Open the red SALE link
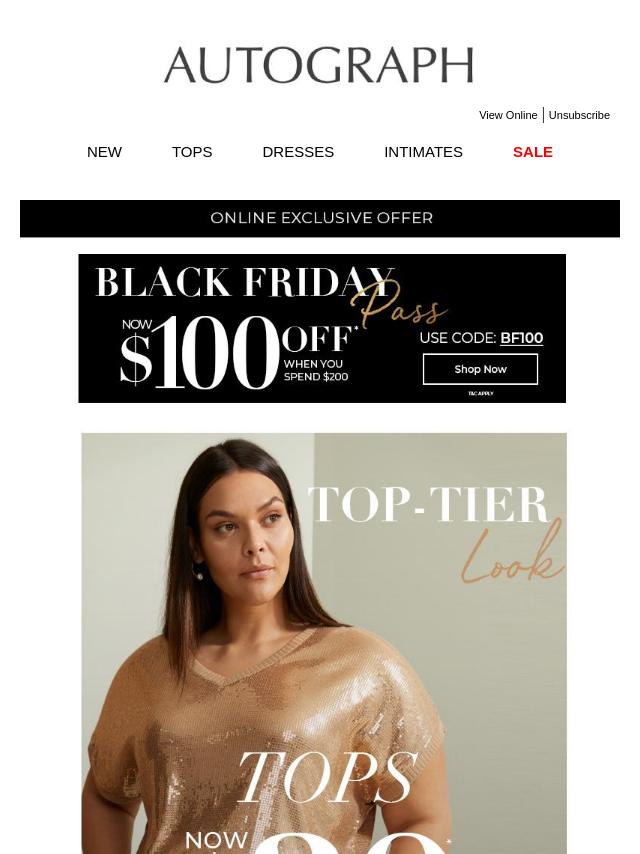 pos(533,152)
